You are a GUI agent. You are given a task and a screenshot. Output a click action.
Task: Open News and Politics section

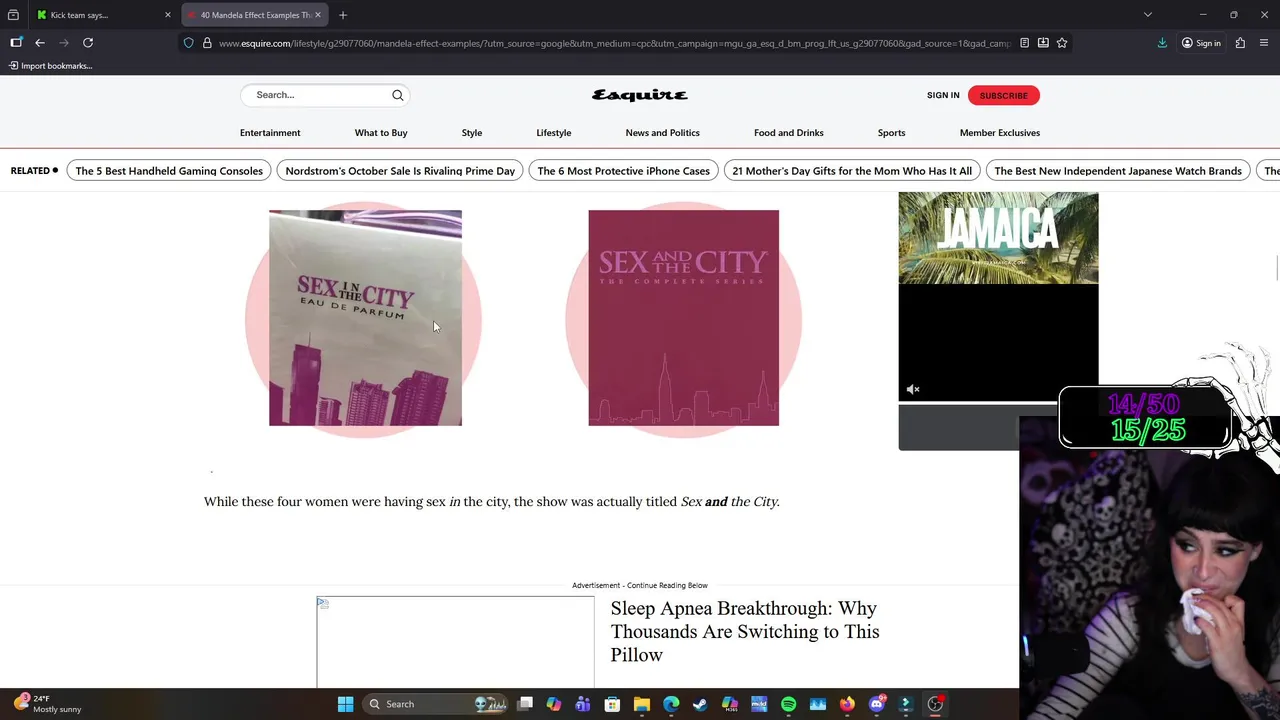(662, 133)
